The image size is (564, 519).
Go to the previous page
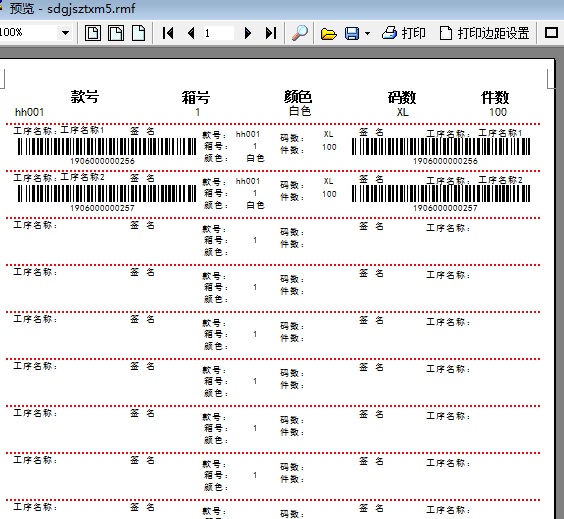(x=191, y=33)
